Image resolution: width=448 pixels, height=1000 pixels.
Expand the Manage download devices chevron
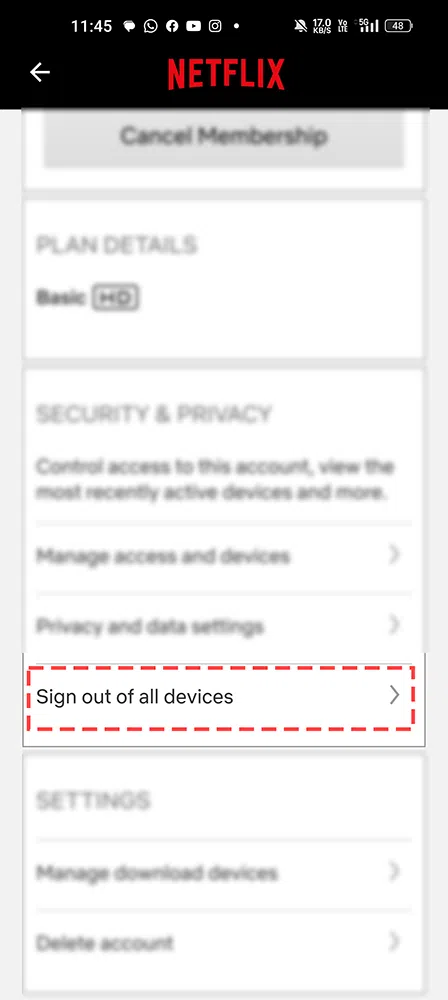pyautogui.click(x=394, y=871)
